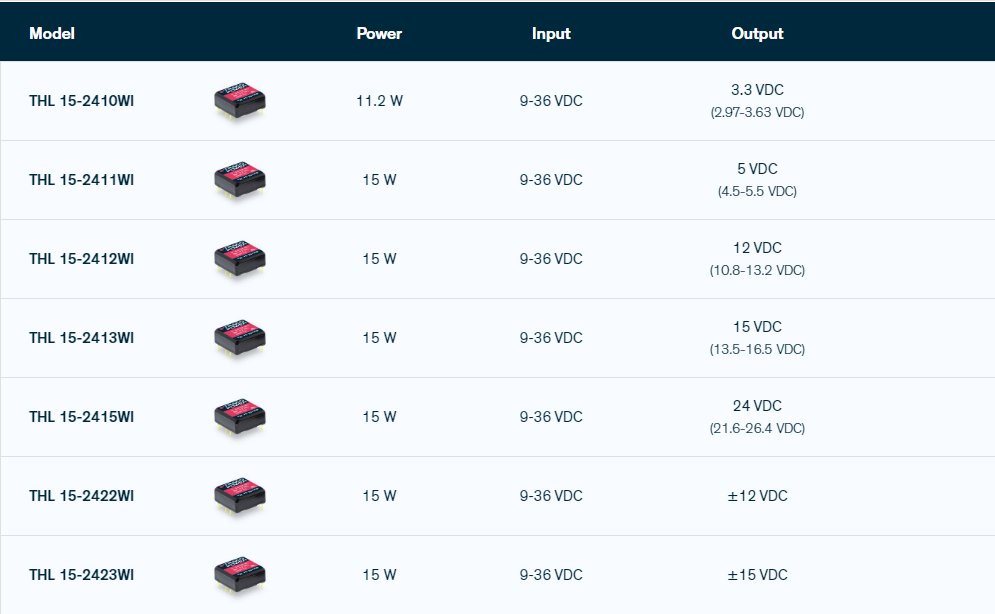Click the THL 15-2415WI model name
The image size is (995, 614).
click(x=81, y=417)
